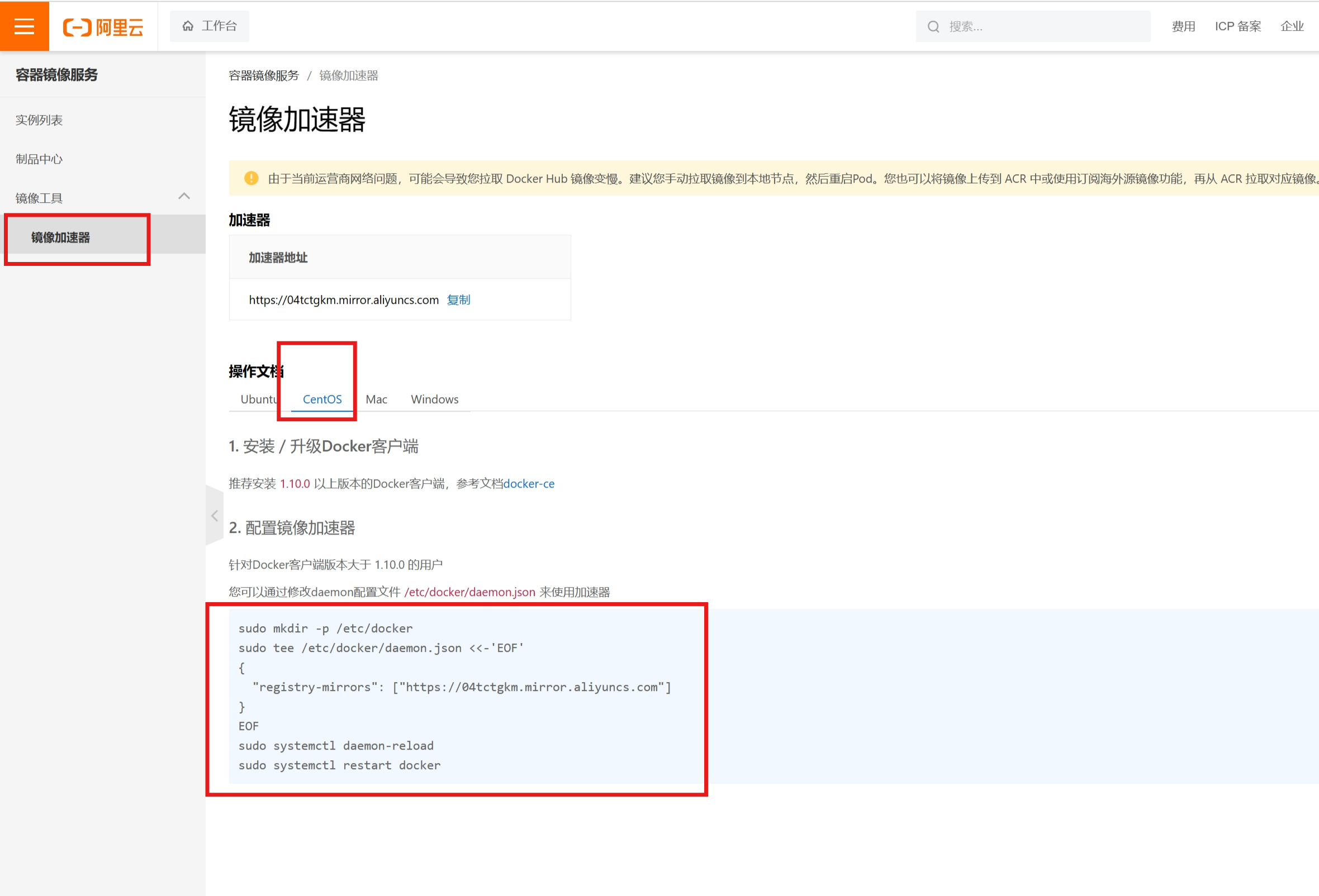Image resolution: width=1319 pixels, height=896 pixels.
Task: Click the 'sudo systemctl restart docker' line
Action: pyautogui.click(x=339, y=765)
